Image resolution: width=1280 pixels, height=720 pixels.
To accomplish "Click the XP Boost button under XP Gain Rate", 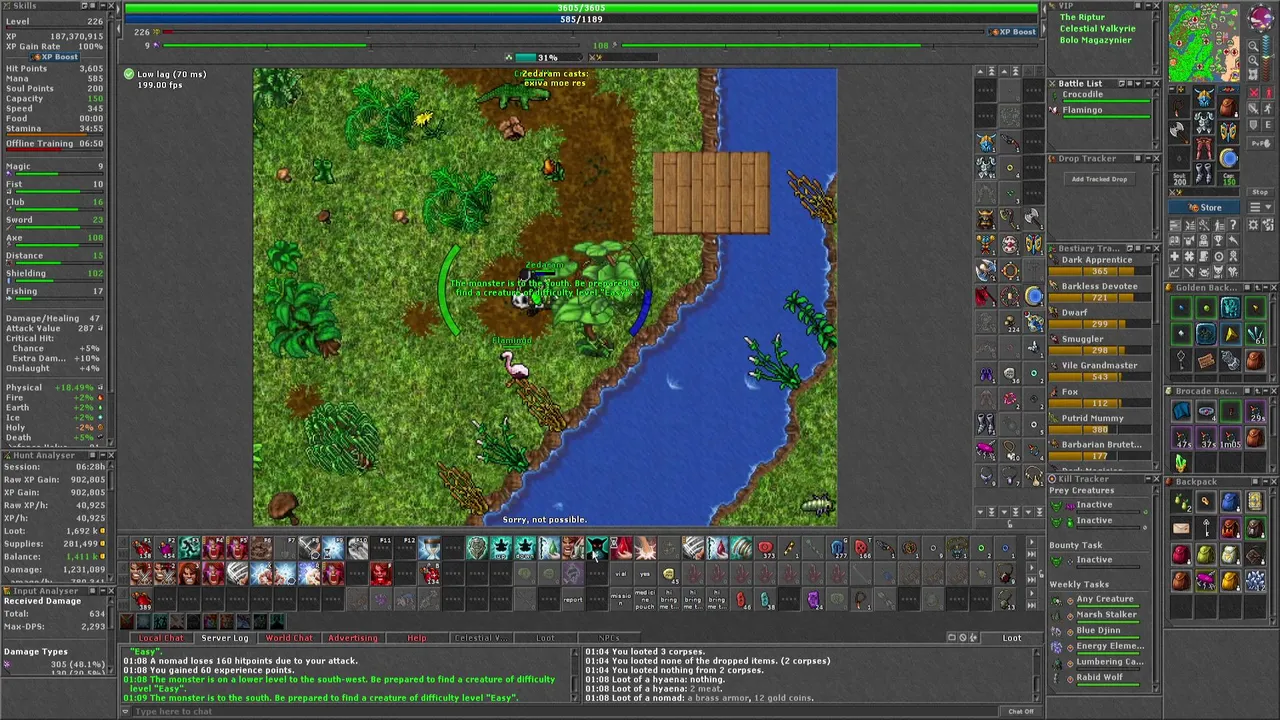I will [54, 57].
